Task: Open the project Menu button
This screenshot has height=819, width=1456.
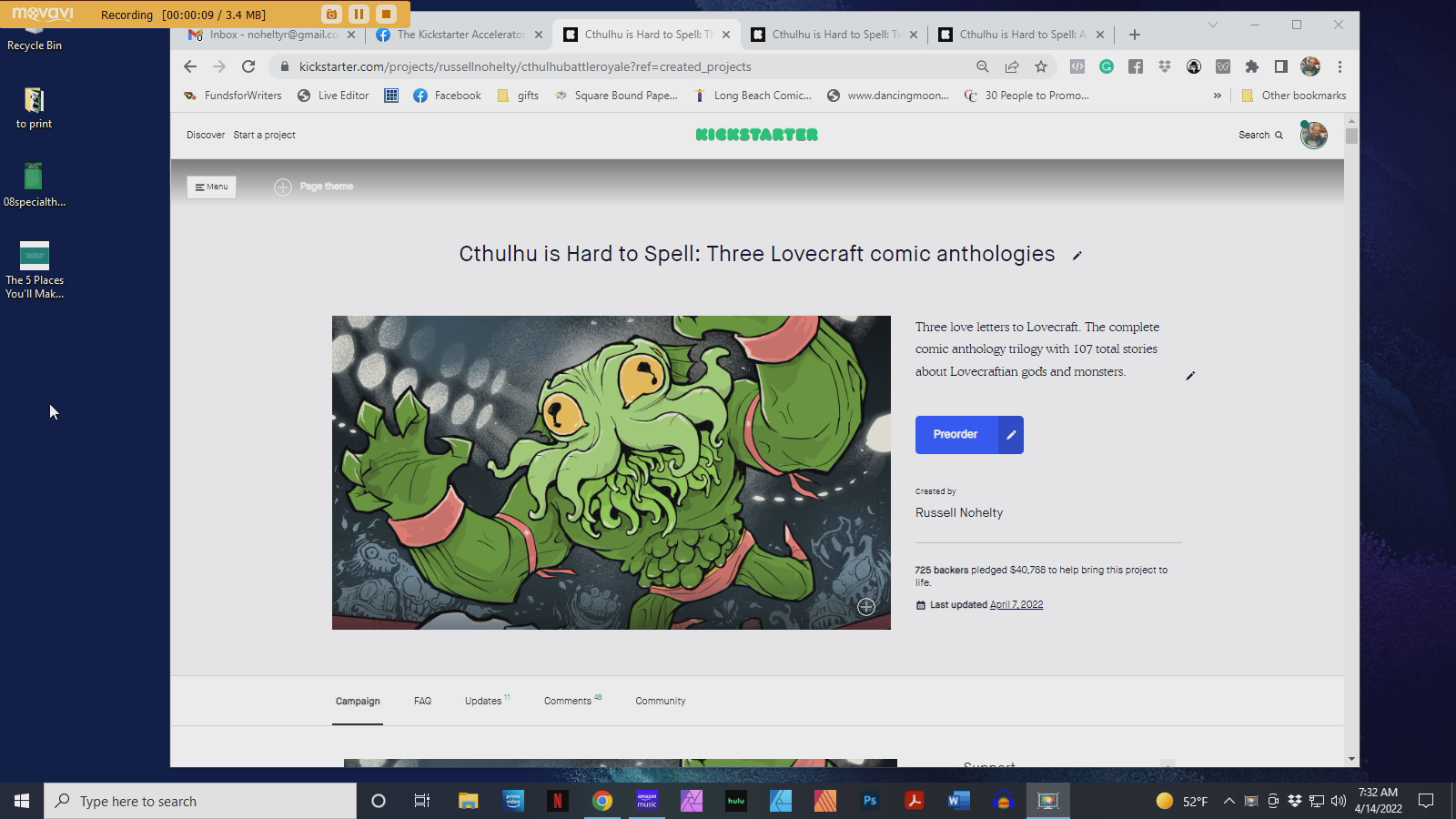Action: 211,187
